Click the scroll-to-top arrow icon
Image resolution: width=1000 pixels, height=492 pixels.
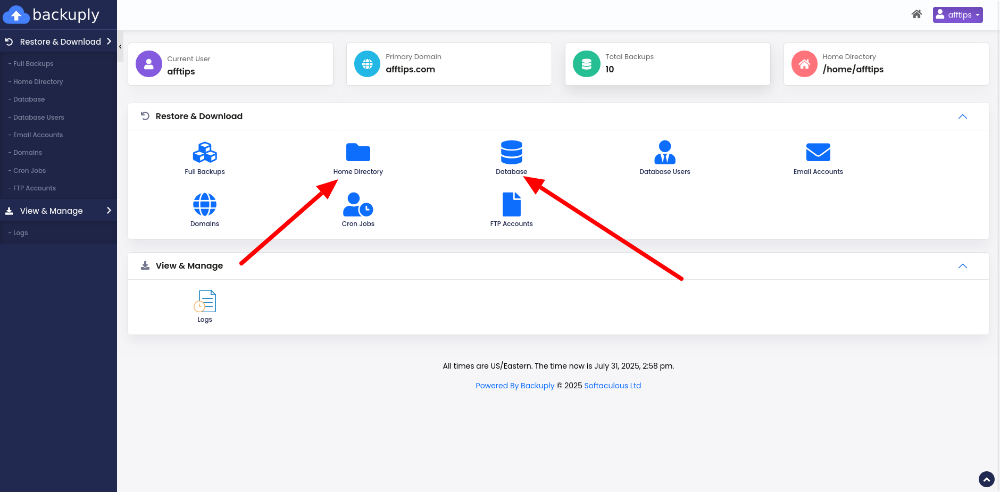tap(986, 479)
